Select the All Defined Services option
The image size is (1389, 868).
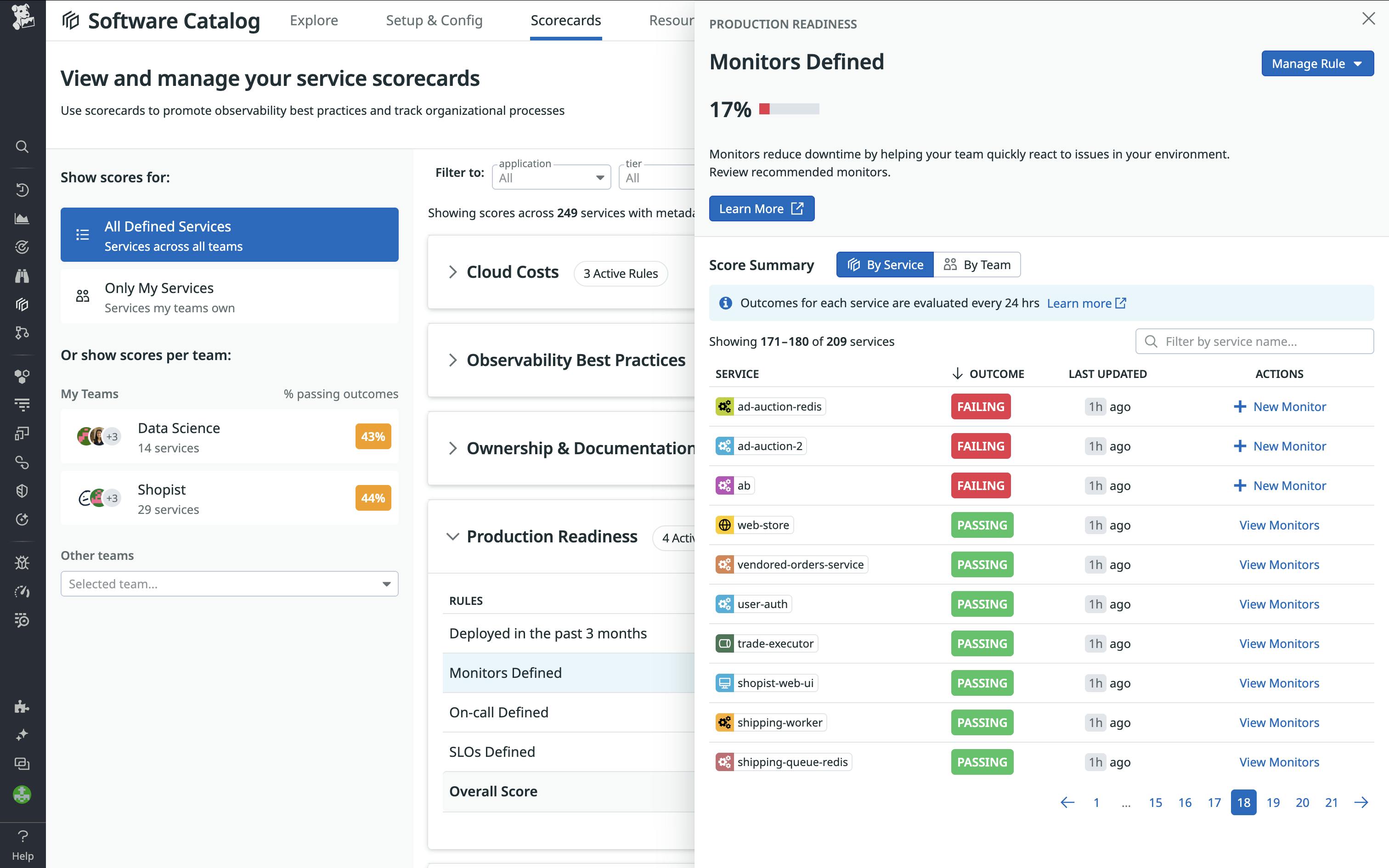[x=229, y=235]
